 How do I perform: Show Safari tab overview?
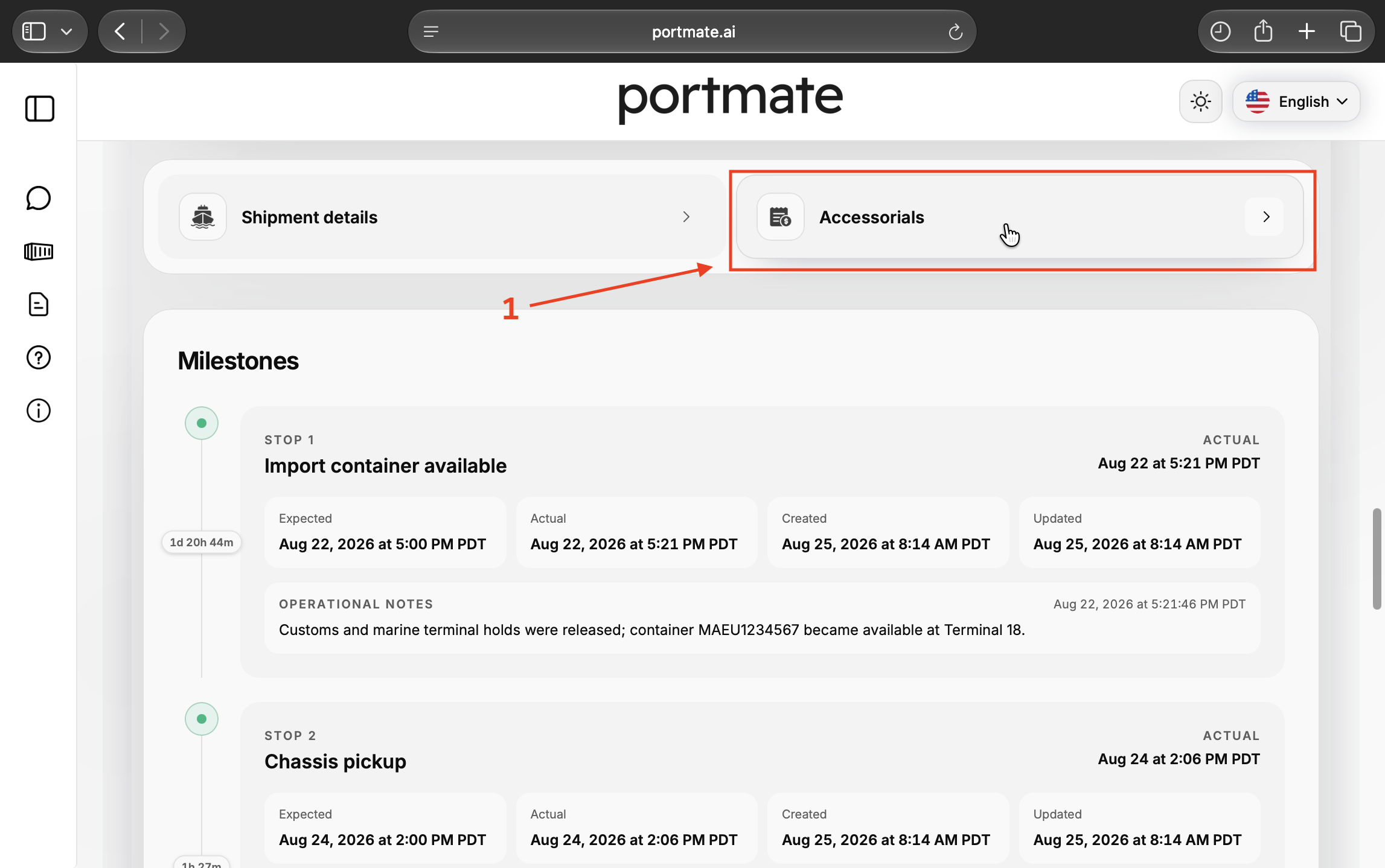[1351, 31]
